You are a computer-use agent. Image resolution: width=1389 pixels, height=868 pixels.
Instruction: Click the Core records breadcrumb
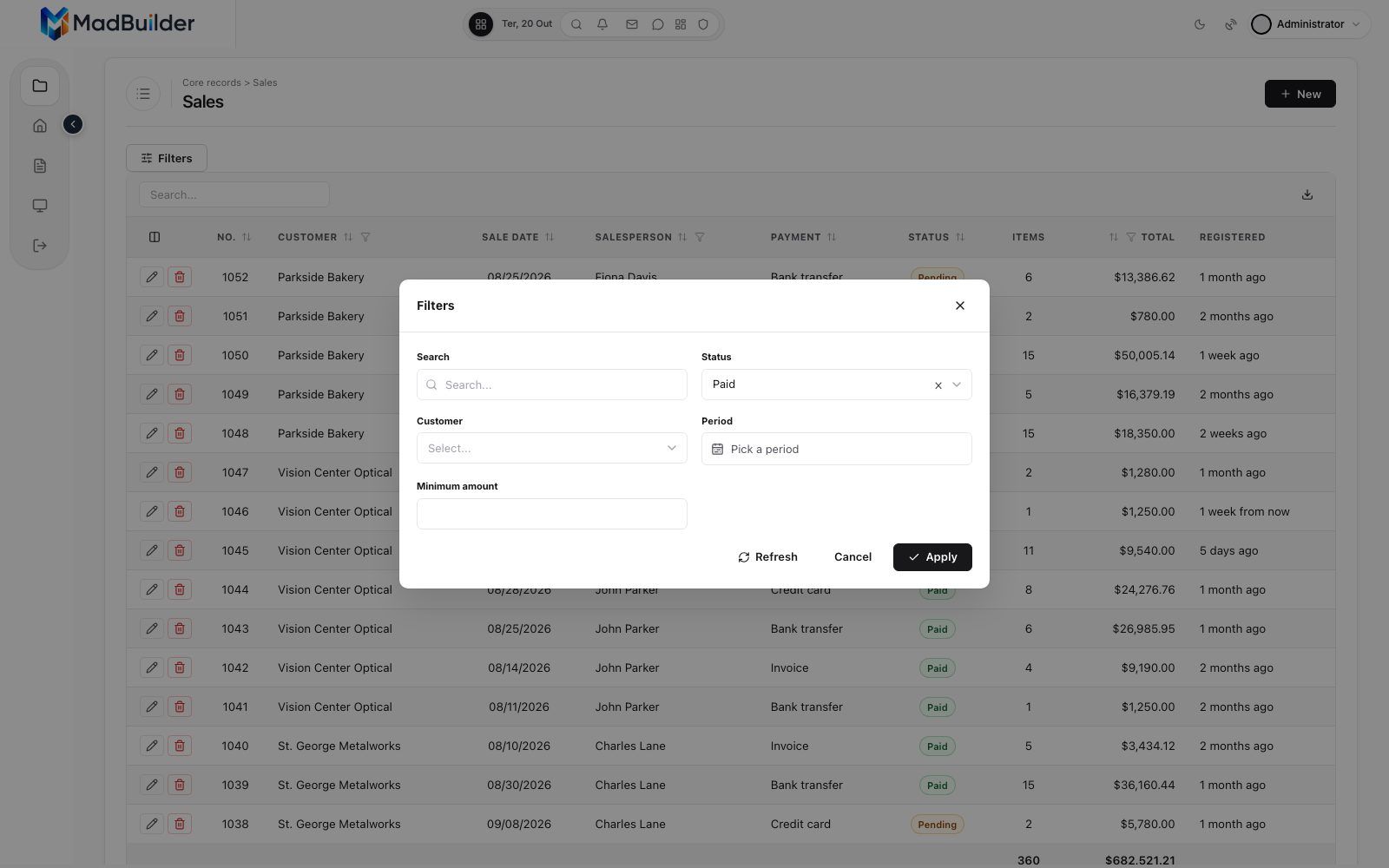tap(212, 82)
